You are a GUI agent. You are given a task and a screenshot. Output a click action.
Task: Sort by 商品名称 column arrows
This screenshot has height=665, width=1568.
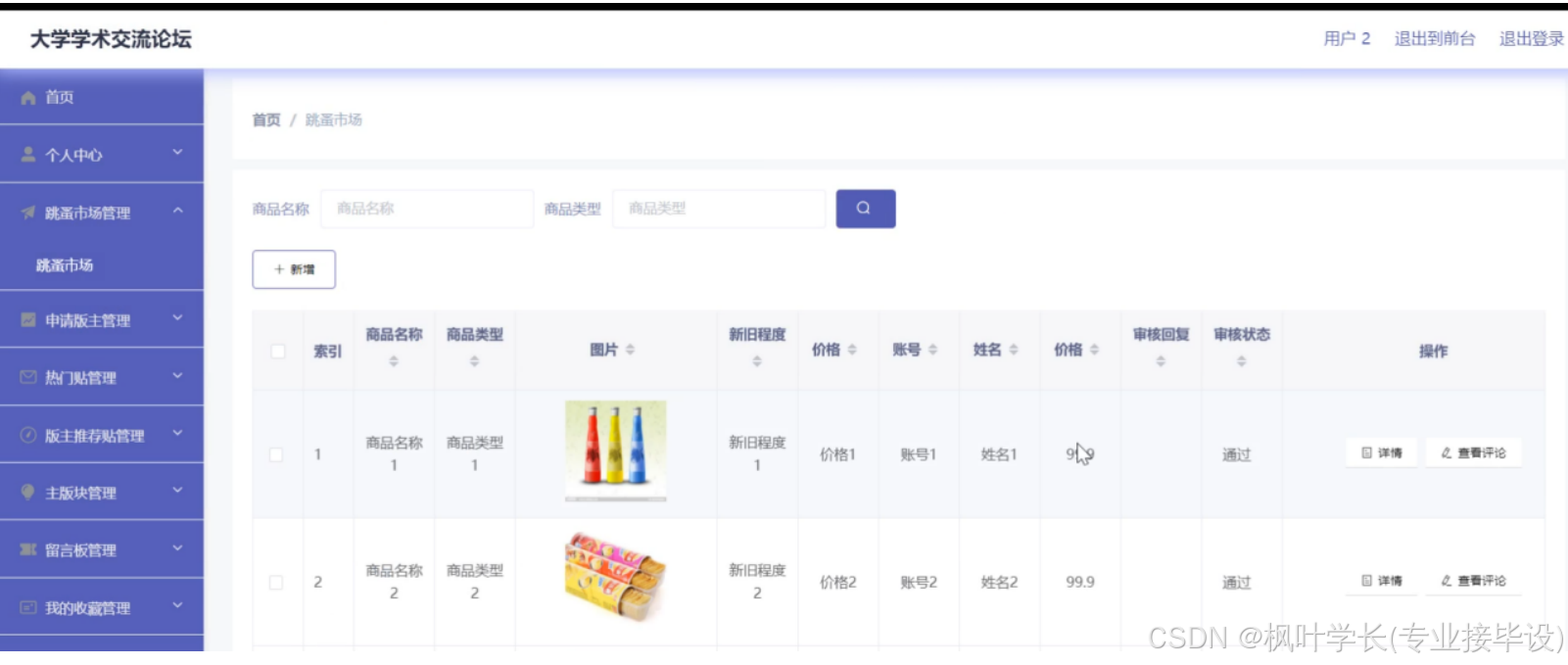pos(394,361)
